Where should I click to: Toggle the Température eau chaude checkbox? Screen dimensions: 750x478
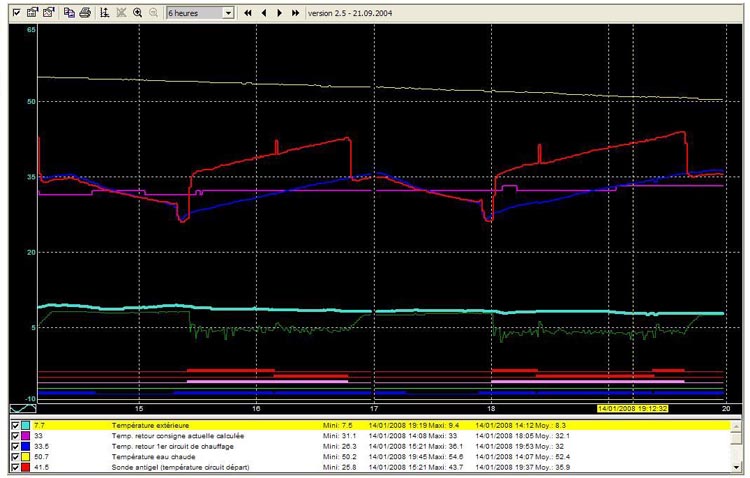click(14, 456)
